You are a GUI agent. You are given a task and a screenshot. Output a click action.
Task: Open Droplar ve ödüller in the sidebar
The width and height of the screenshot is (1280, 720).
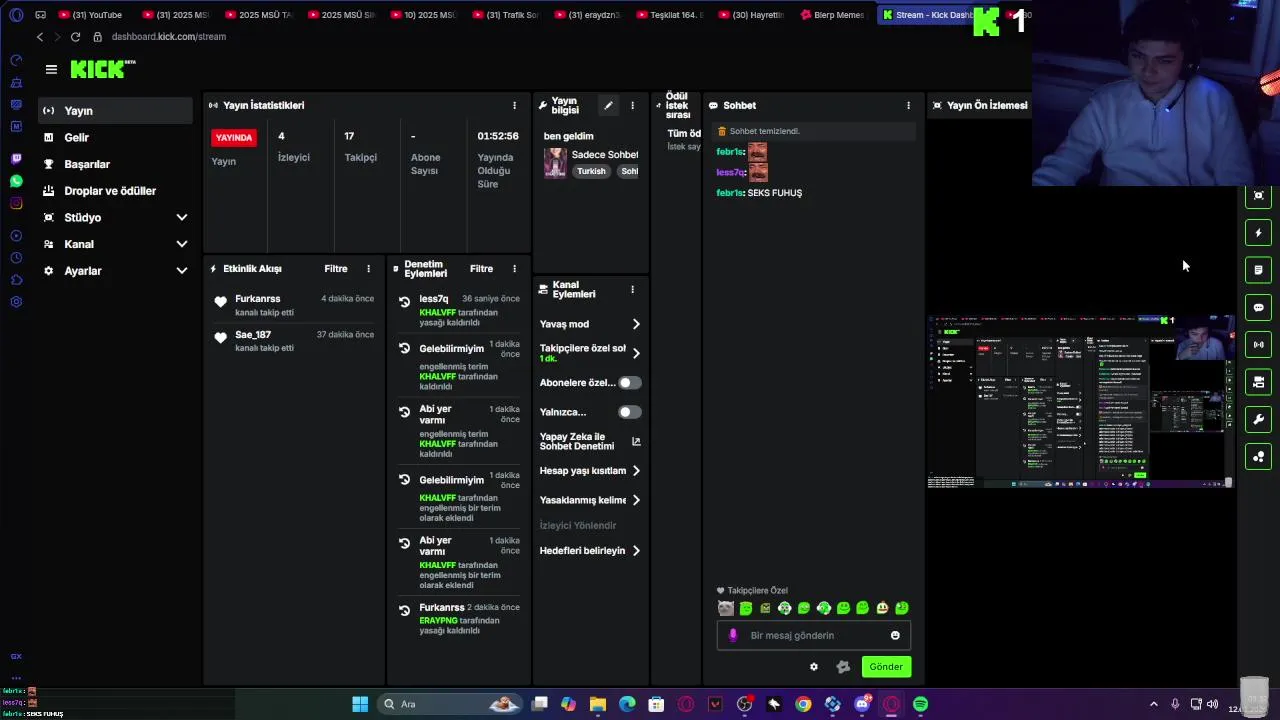pos(116,191)
